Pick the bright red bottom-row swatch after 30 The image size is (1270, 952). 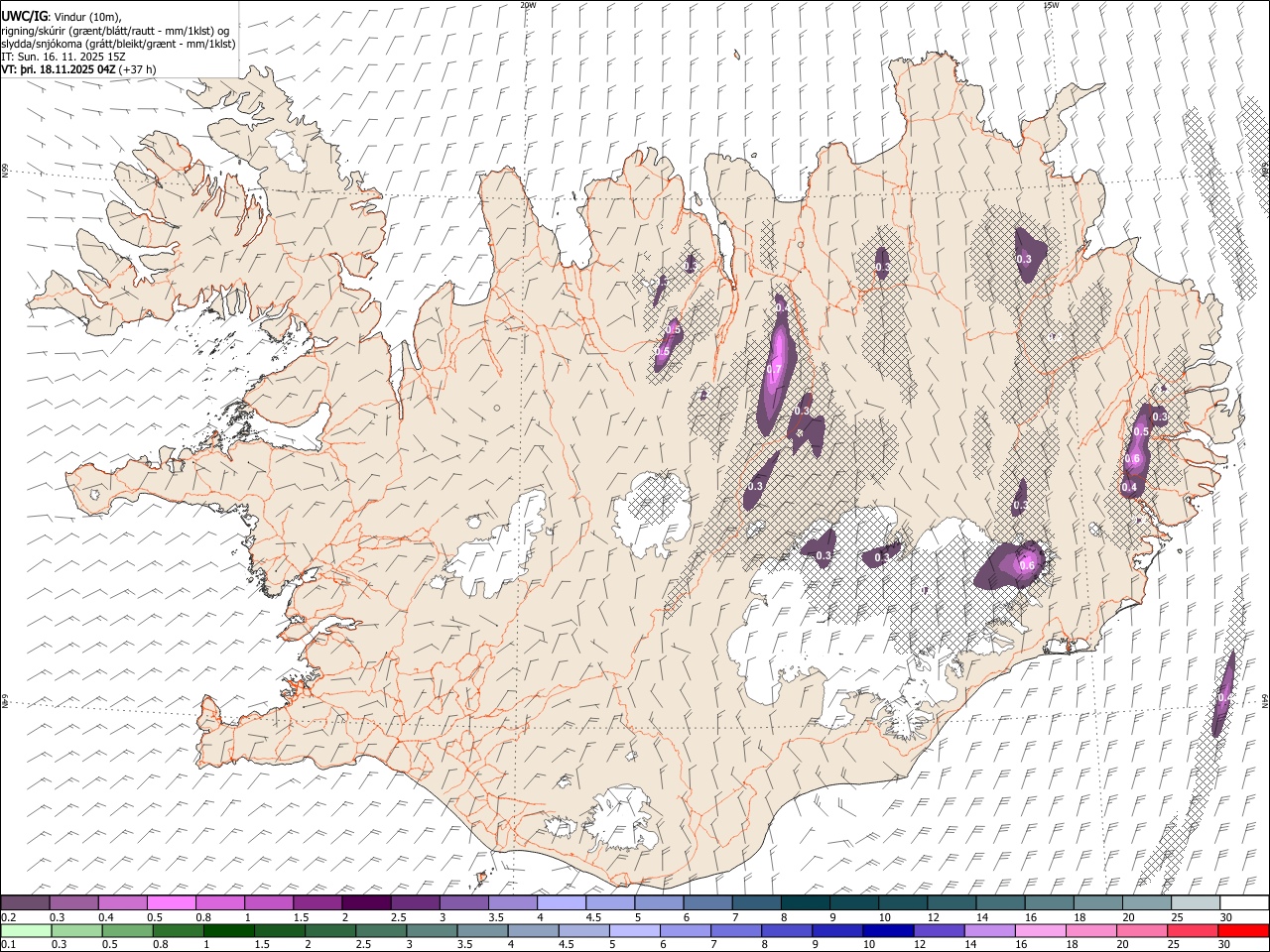pos(1242,930)
